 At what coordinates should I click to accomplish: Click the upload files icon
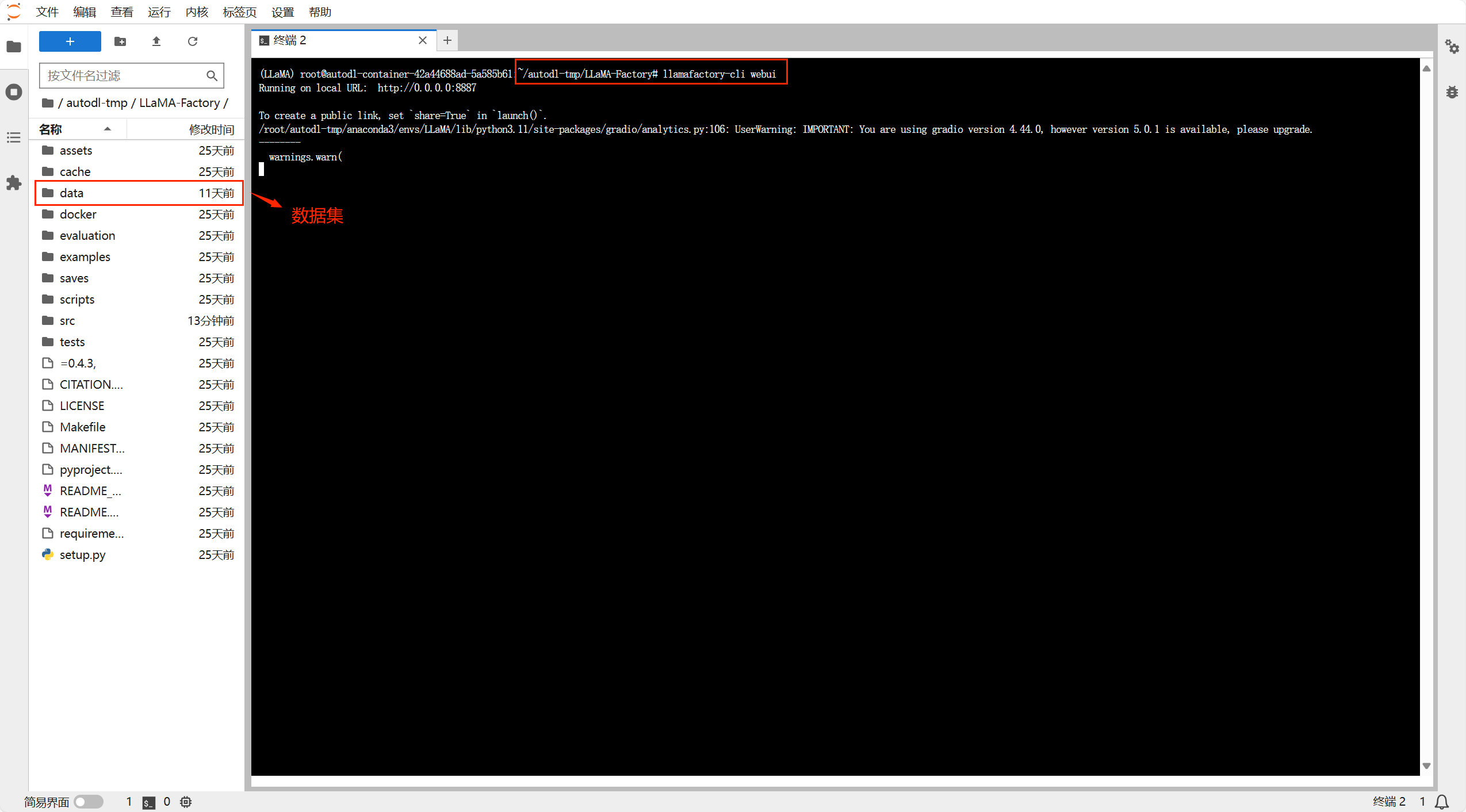(156, 41)
